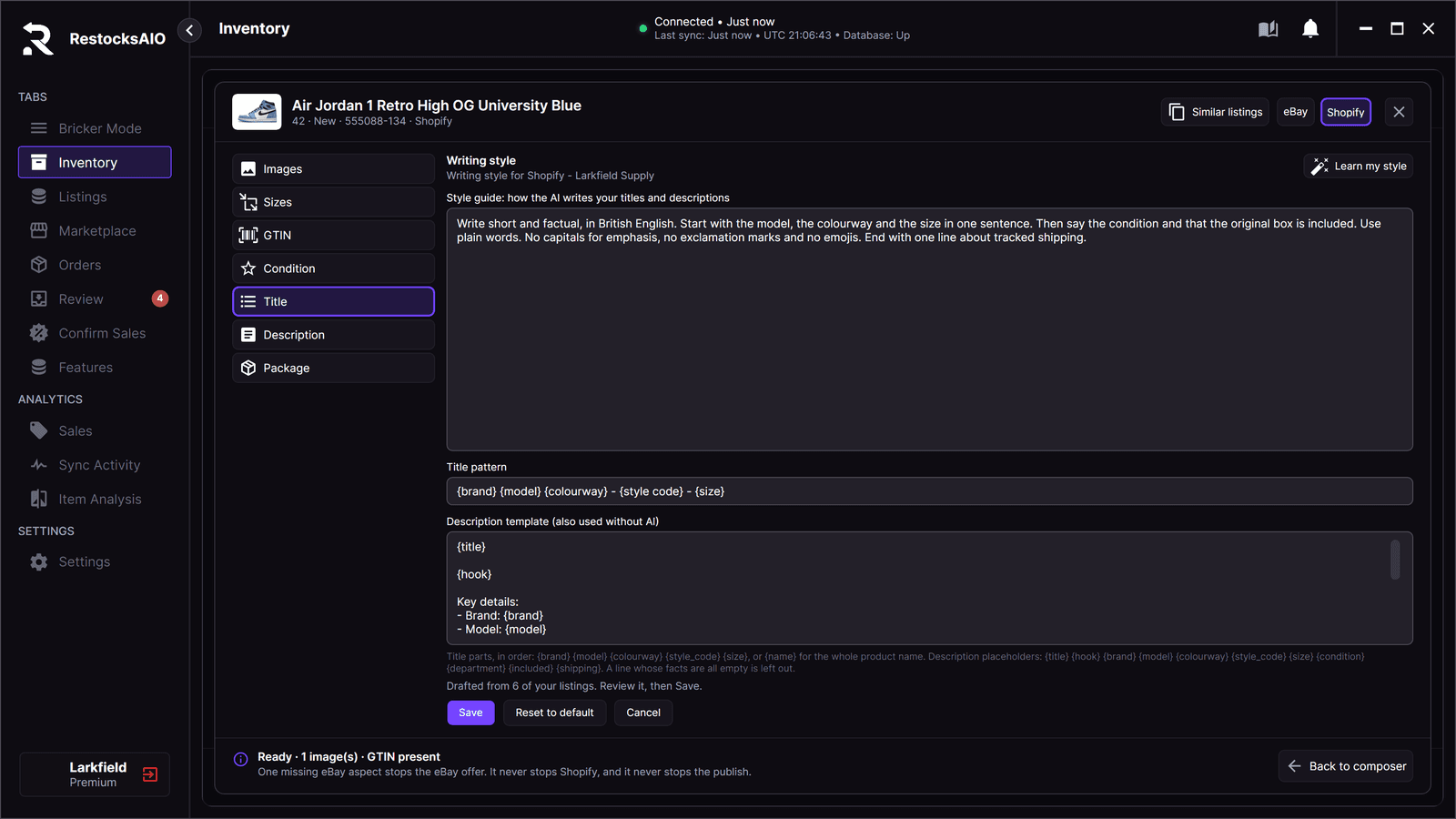
Task: Switch to eBay marketplace
Action: pos(1295,112)
